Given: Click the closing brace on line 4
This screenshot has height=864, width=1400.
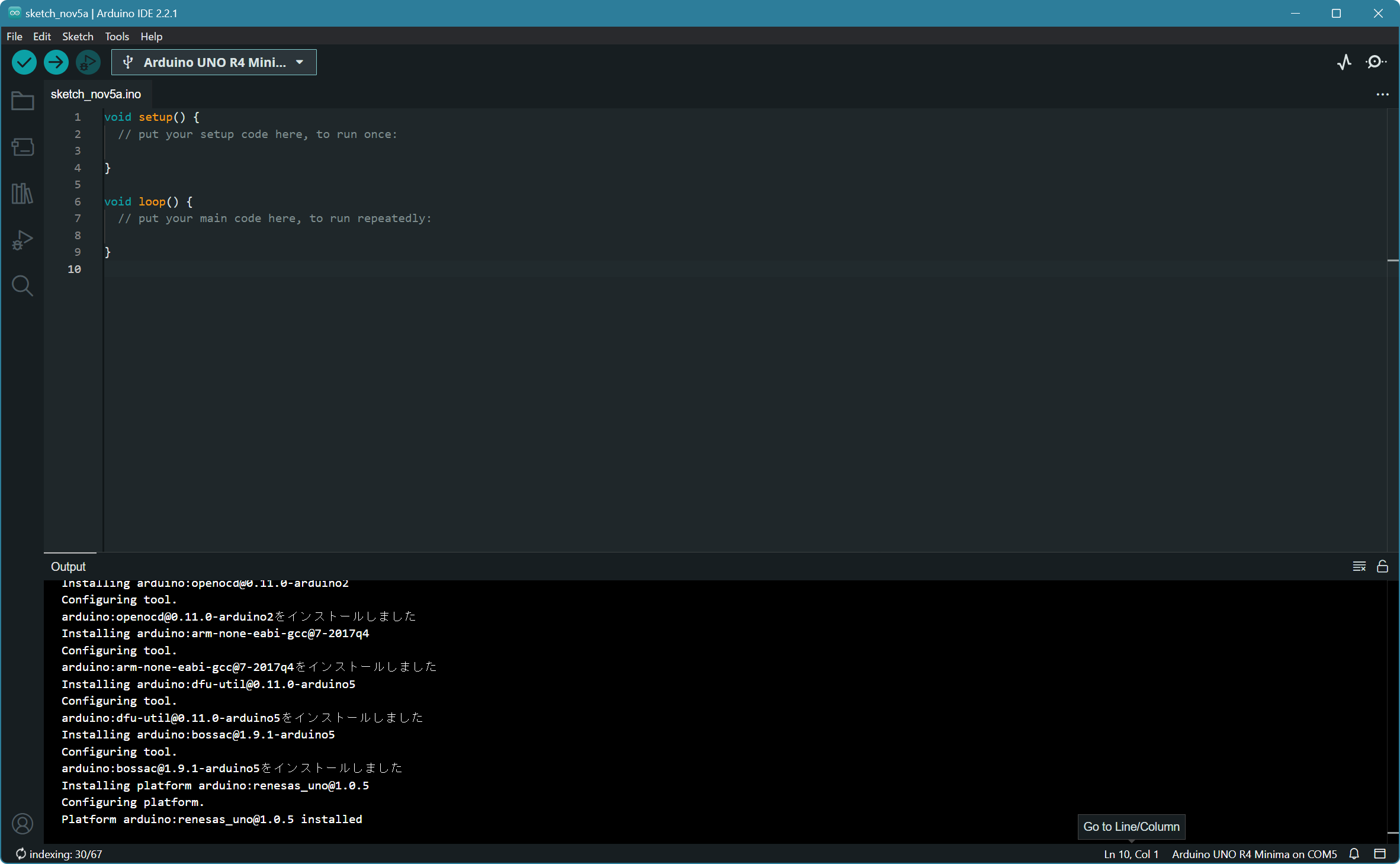Looking at the screenshot, I should point(108,168).
